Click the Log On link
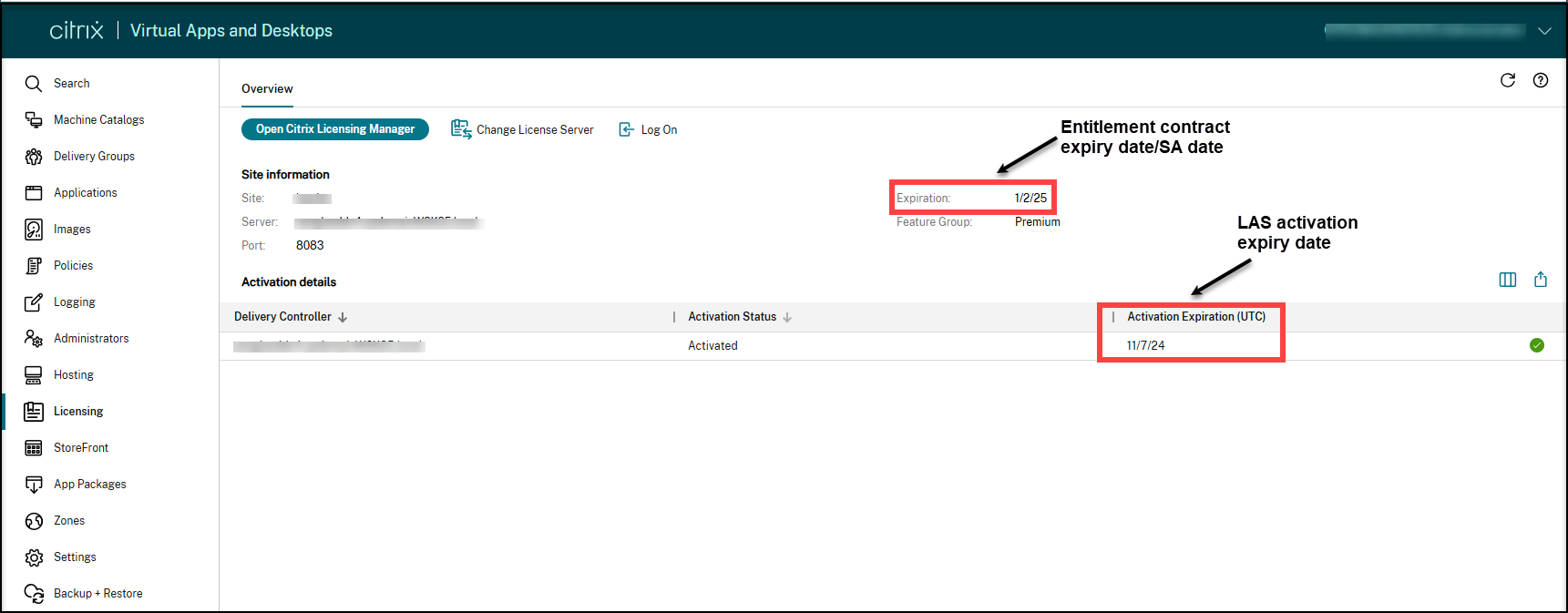 coord(659,130)
